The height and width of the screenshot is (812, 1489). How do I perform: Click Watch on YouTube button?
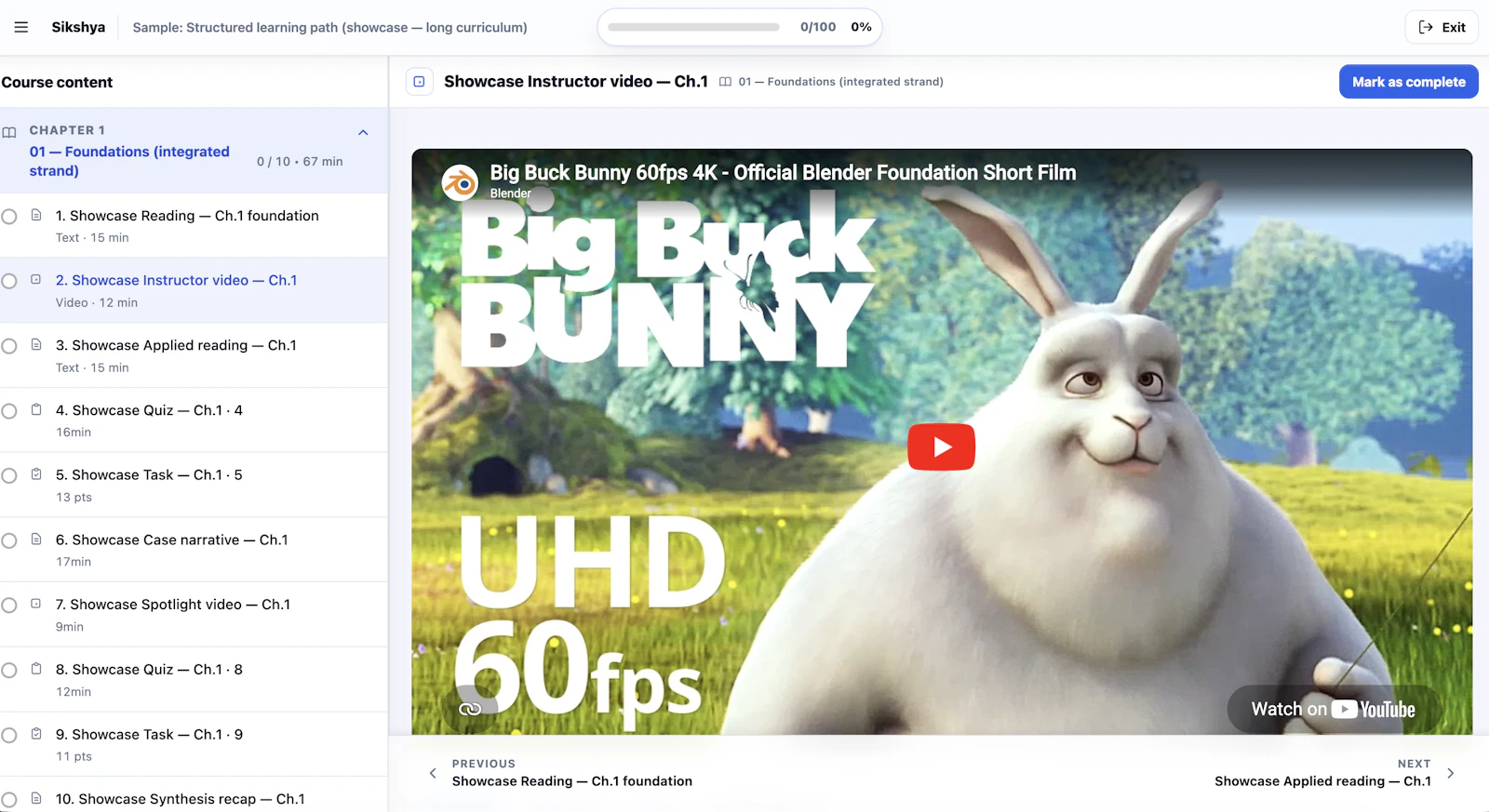pyautogui.click(x=1333, y=710)
